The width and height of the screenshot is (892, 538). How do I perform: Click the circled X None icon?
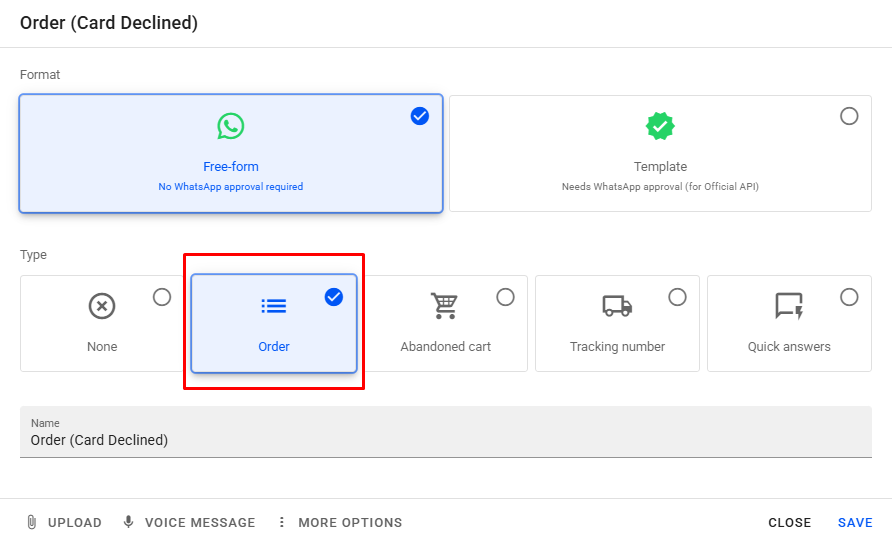tap(102, 306)
